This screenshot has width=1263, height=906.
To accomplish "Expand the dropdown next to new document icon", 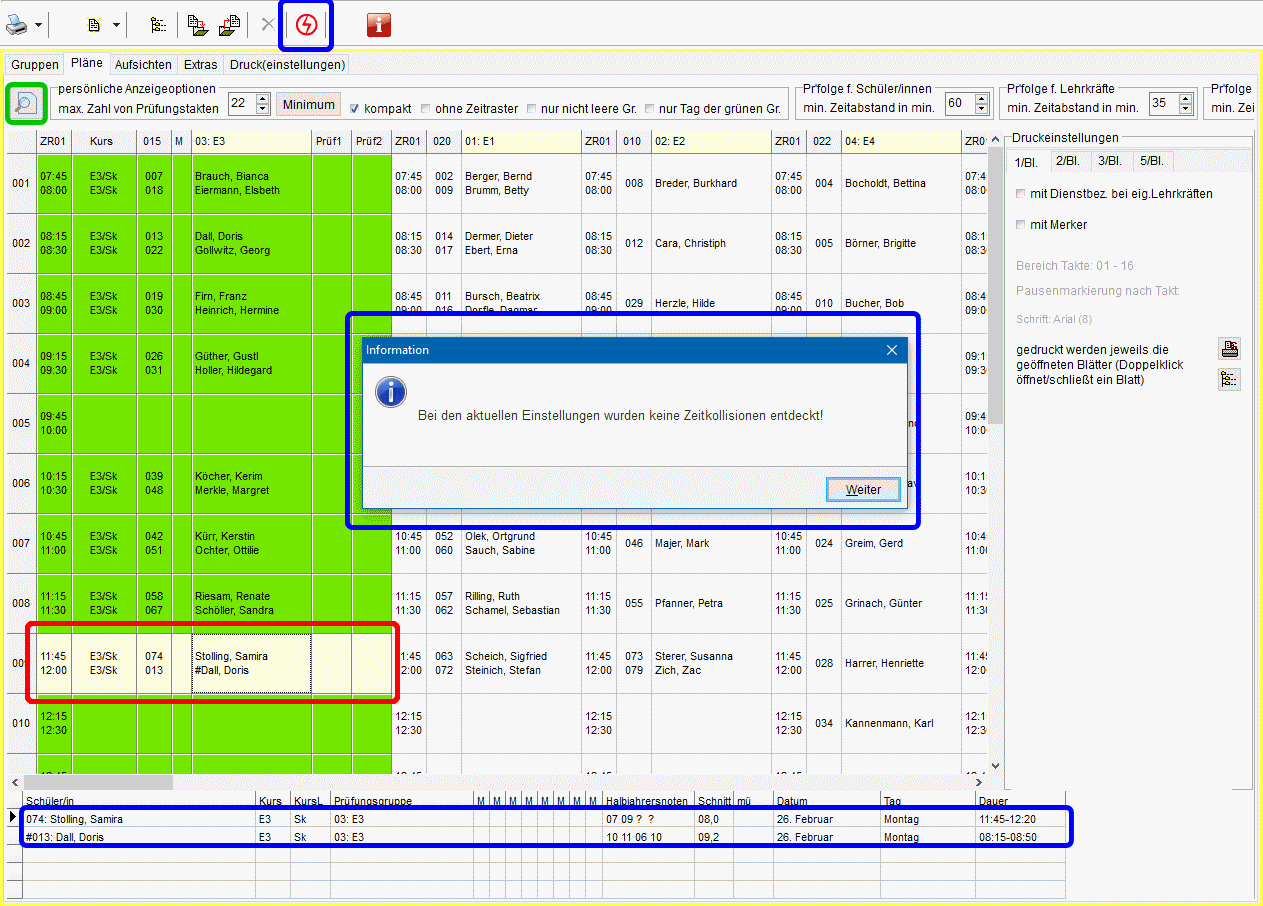I will [x=116, y=25].
